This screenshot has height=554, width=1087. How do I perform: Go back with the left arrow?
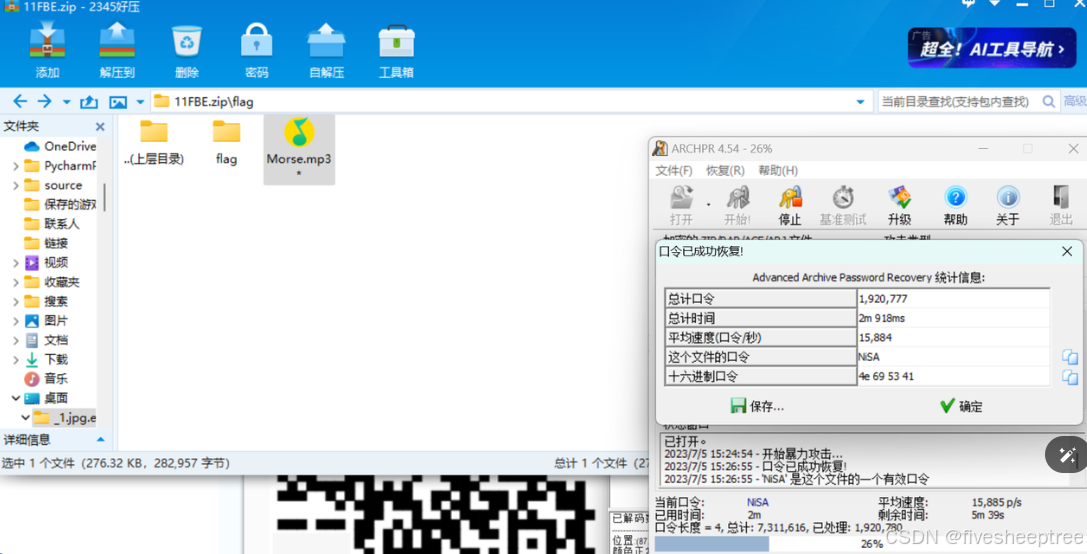point(20,102)
